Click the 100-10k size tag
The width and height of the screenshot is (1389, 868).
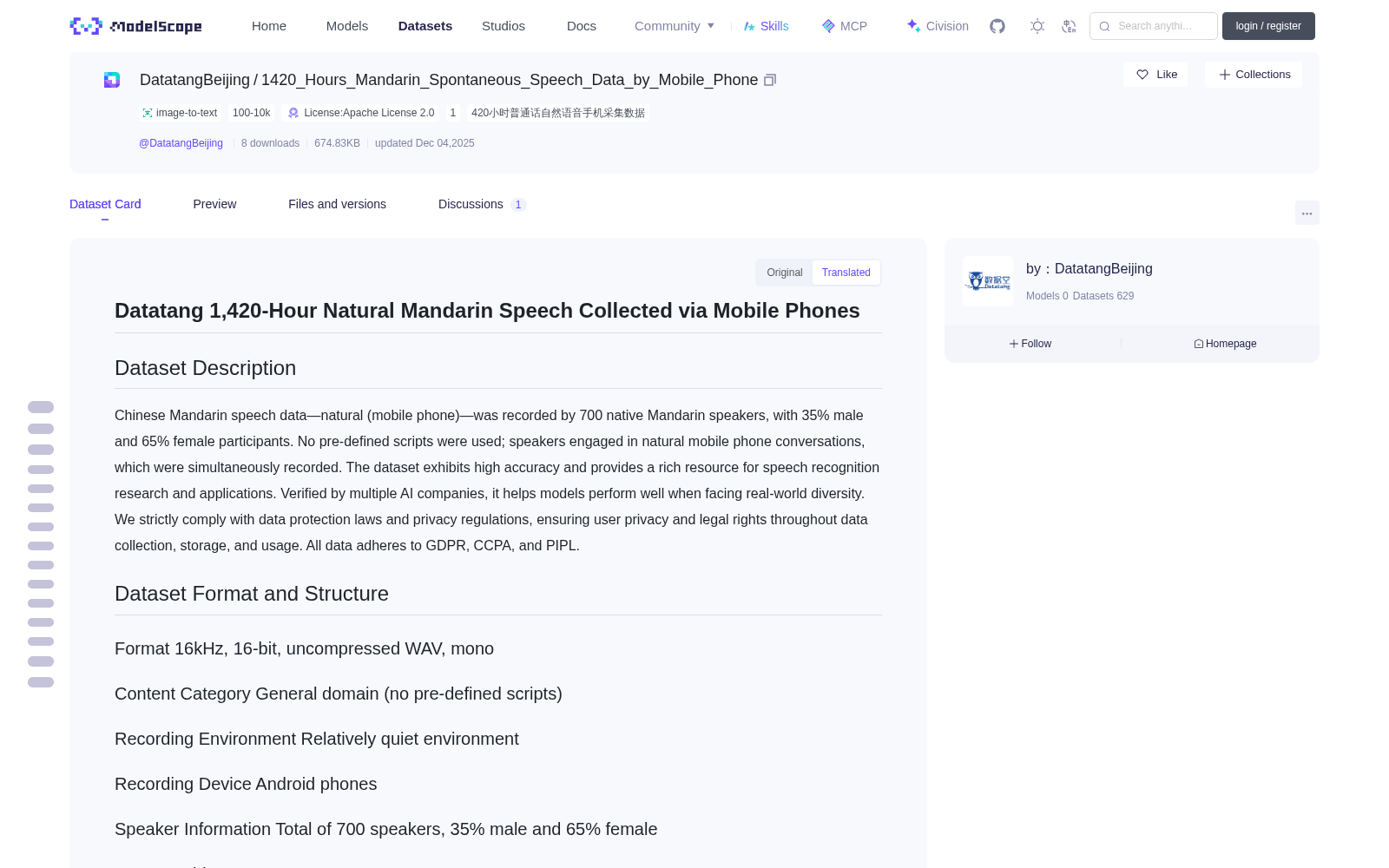click(x=252, y=113)
